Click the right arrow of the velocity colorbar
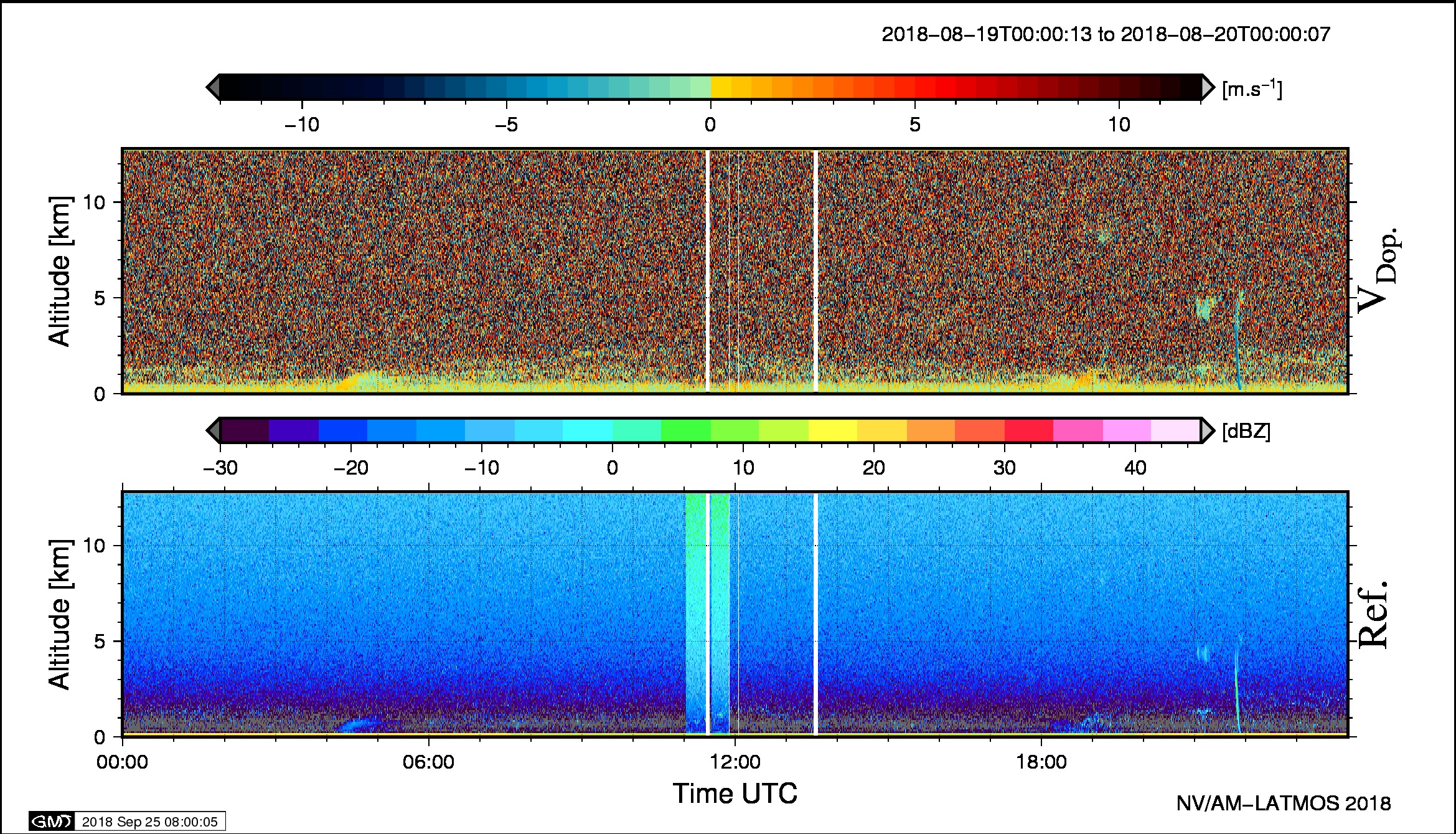Image resolution: width=1456 pixels, height=834 pixels. [x=1207, y=87]
